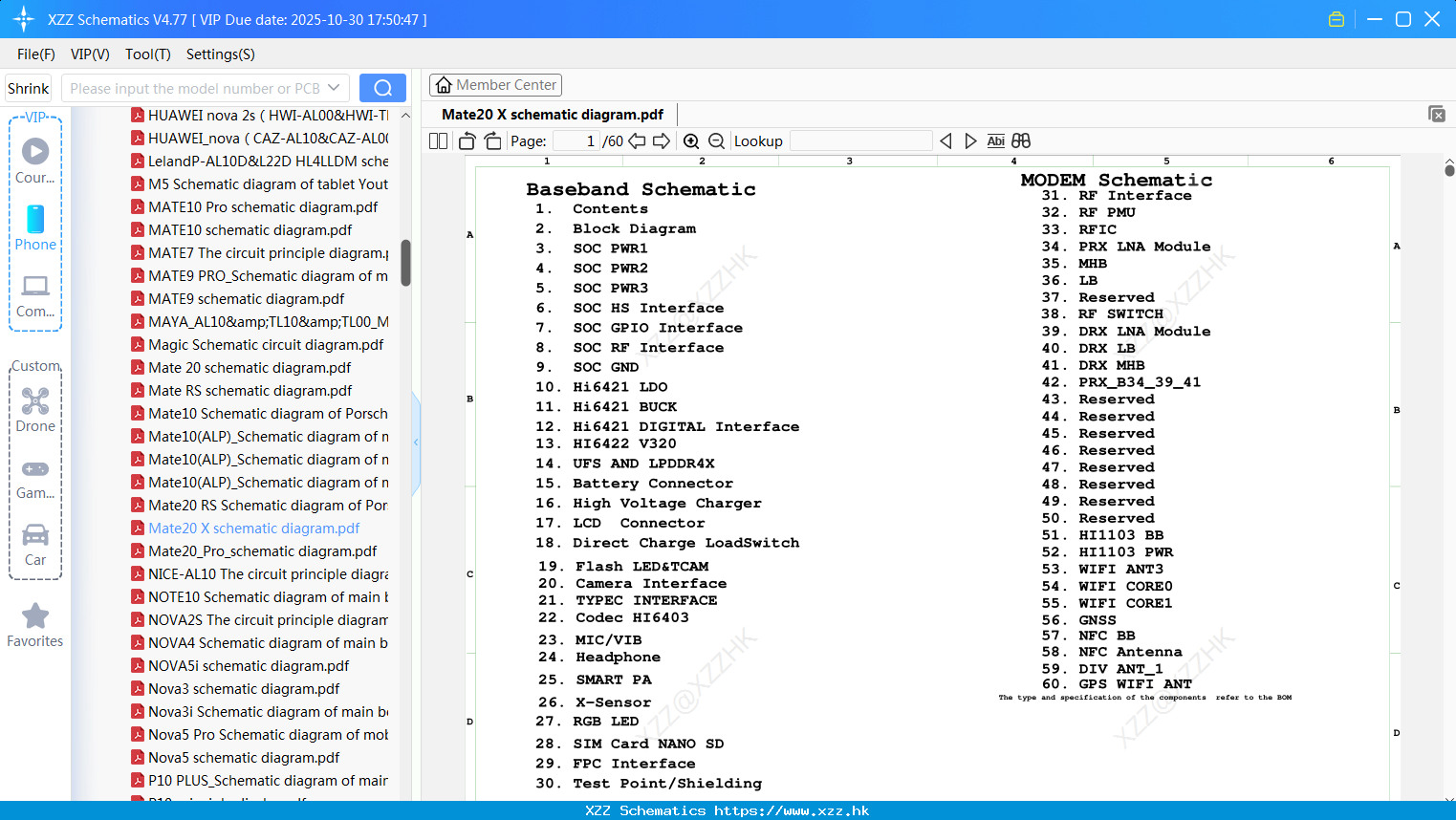Find previous lookup match triangle

tap(945, 140)
